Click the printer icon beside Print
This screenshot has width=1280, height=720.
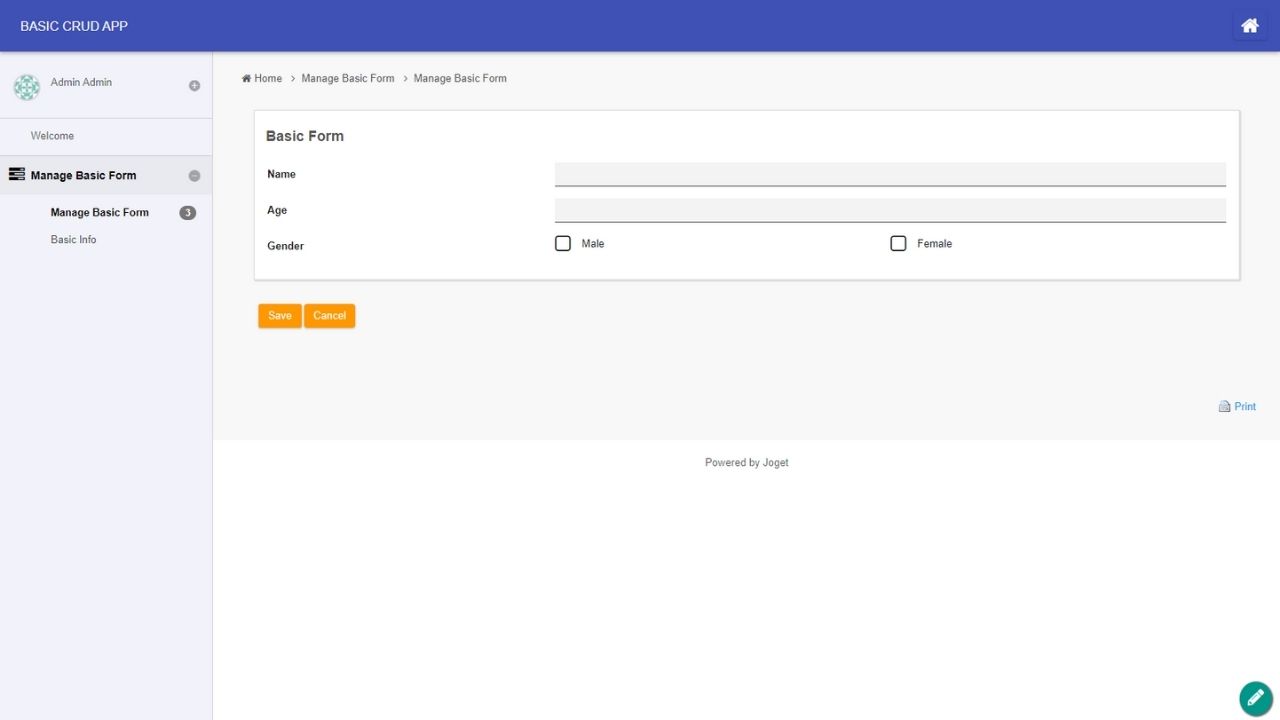point(1224,407)
